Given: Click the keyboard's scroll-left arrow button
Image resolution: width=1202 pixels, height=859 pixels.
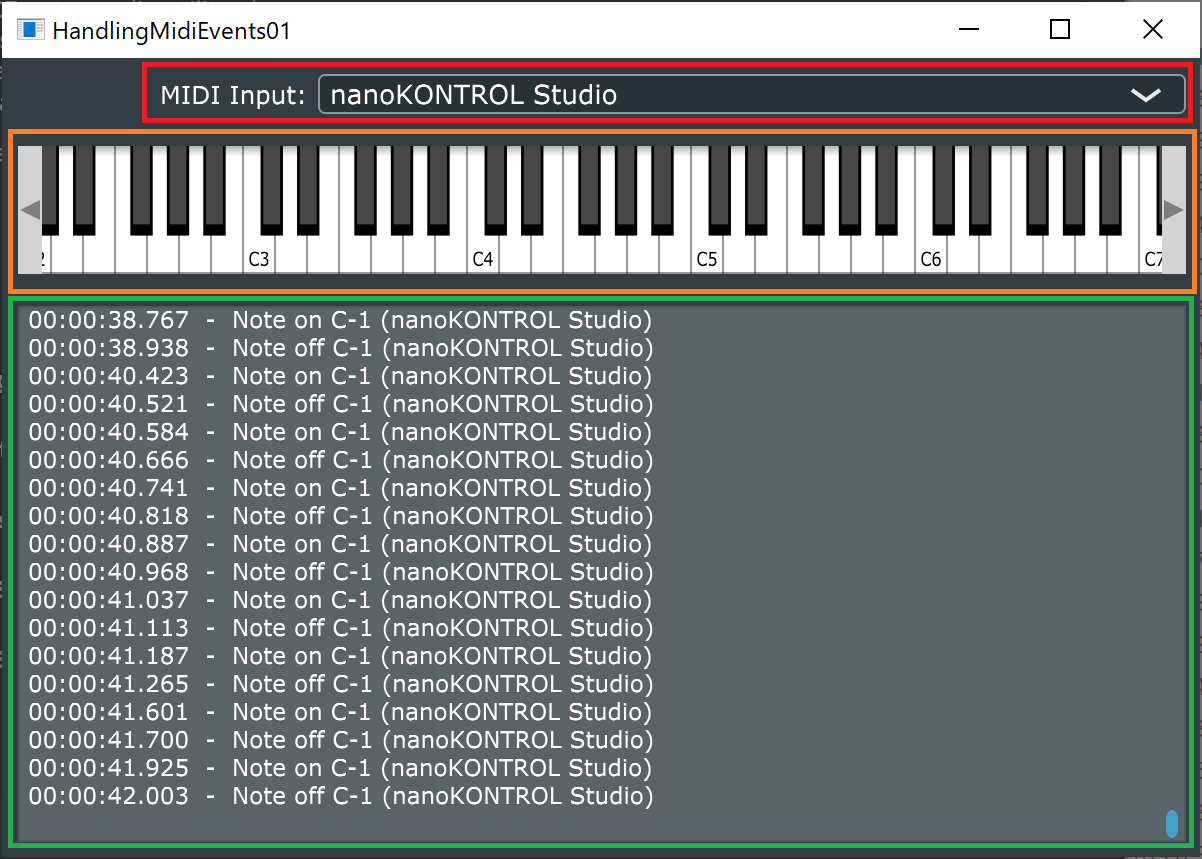Looking at the screenshot, I should coord(30,209).
